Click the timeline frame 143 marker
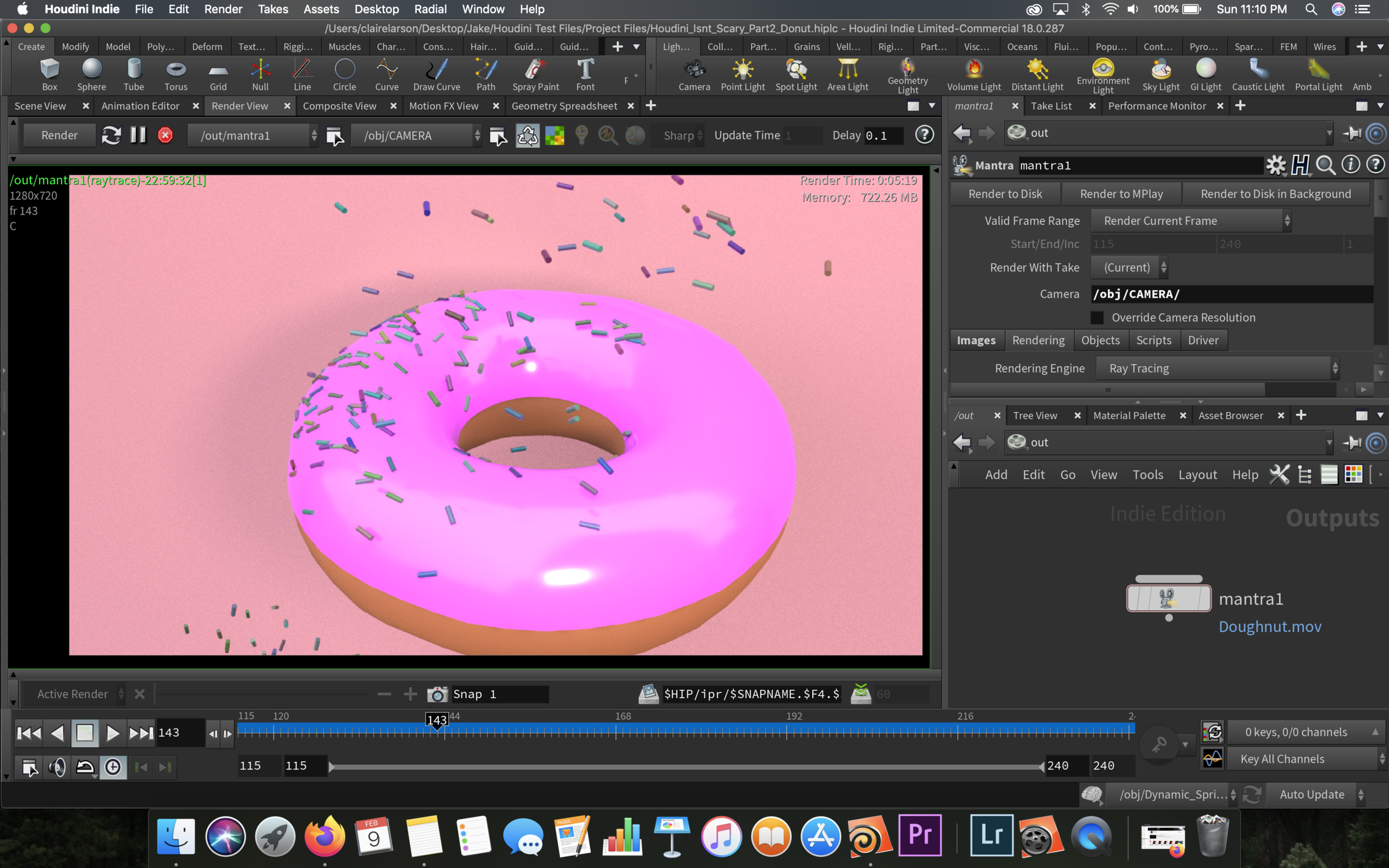The height and width of the screenshot is (868, 1389). [x=436, y=720]
